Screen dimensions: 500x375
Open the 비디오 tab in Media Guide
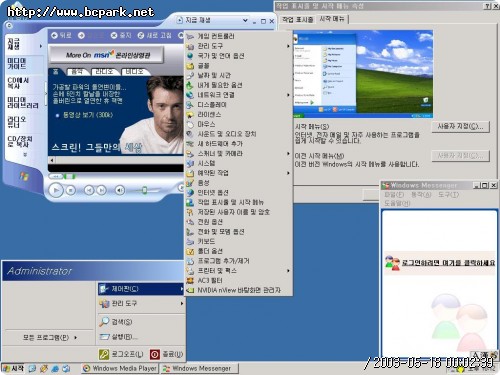coord(134,72)
